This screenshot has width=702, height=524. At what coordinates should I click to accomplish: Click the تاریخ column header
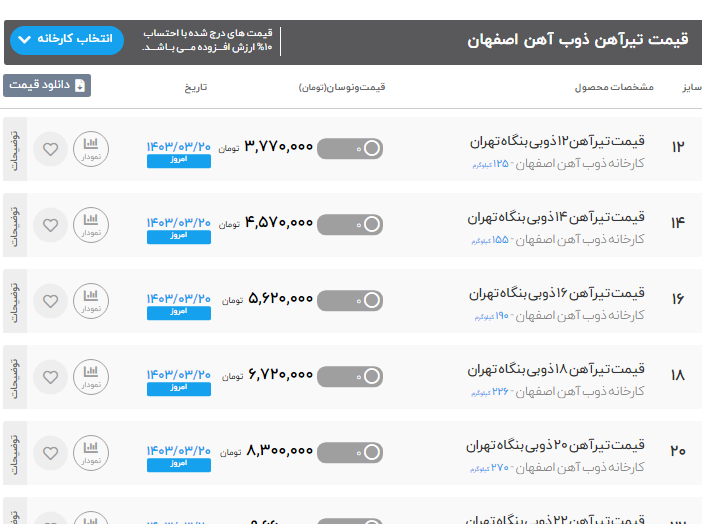[195, 87]
